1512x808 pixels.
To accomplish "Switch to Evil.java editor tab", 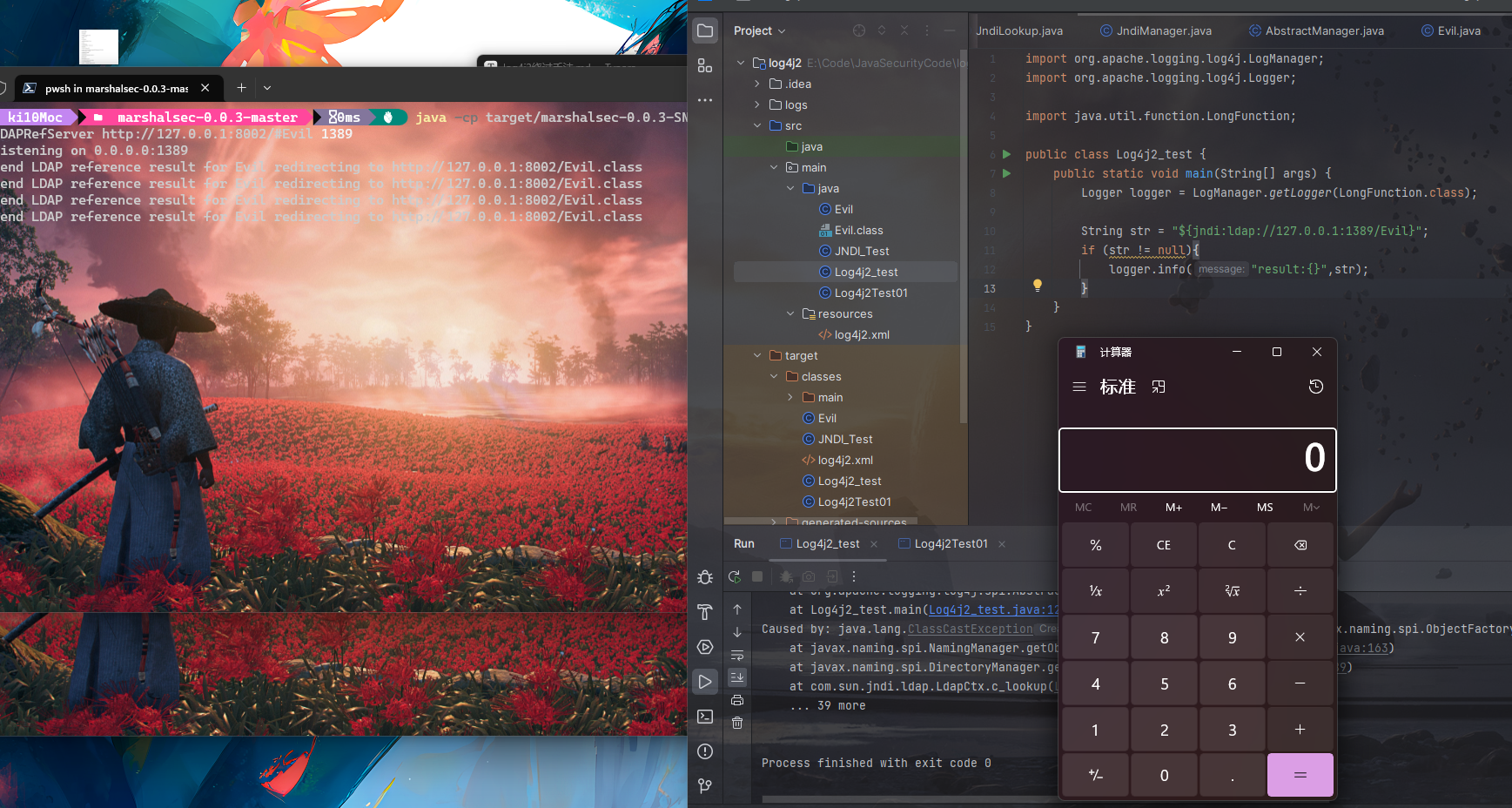I will pyautogui.click(x=1451, y=30).
